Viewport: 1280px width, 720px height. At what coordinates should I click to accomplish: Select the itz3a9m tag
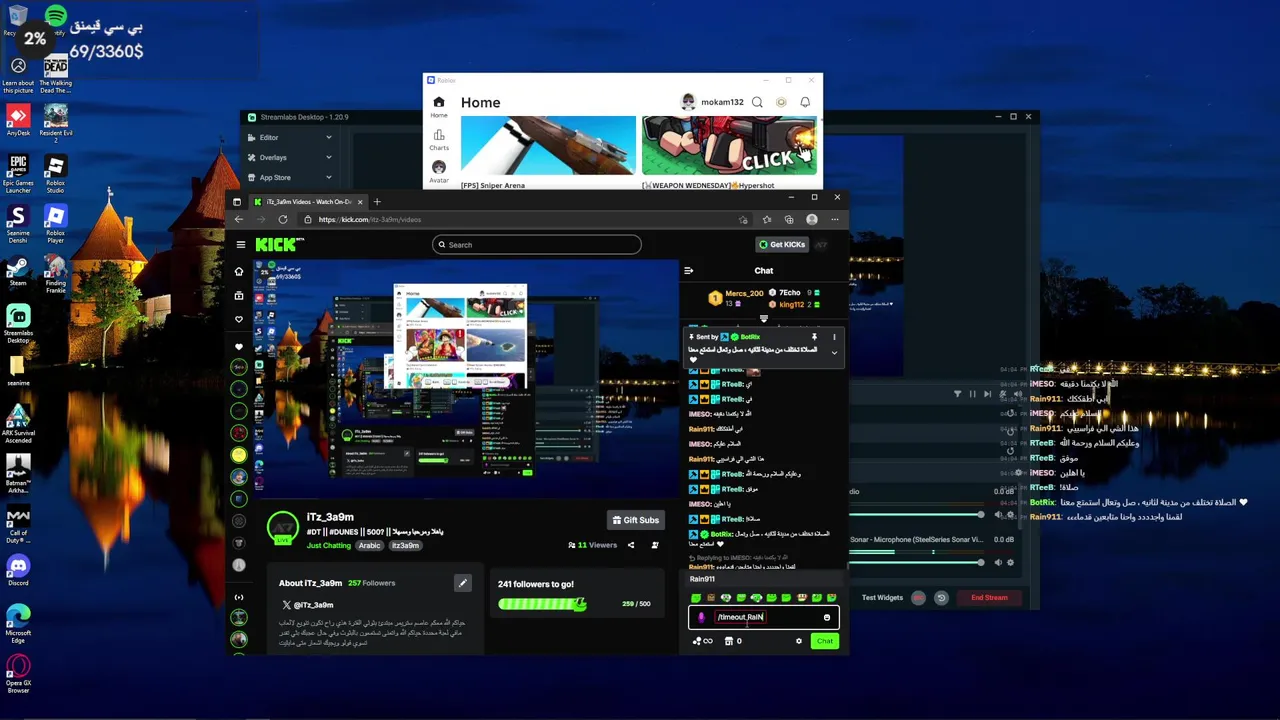point(405,545)
